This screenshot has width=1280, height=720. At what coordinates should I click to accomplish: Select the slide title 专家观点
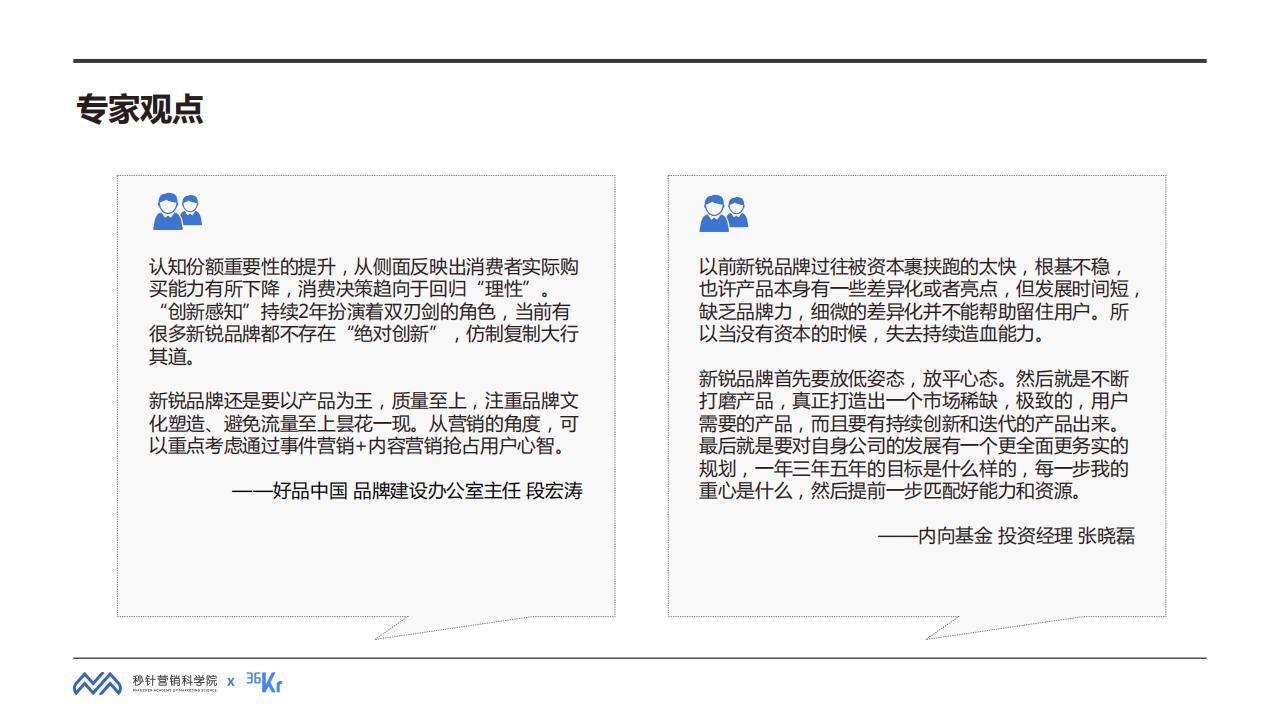tap(140, 109)
